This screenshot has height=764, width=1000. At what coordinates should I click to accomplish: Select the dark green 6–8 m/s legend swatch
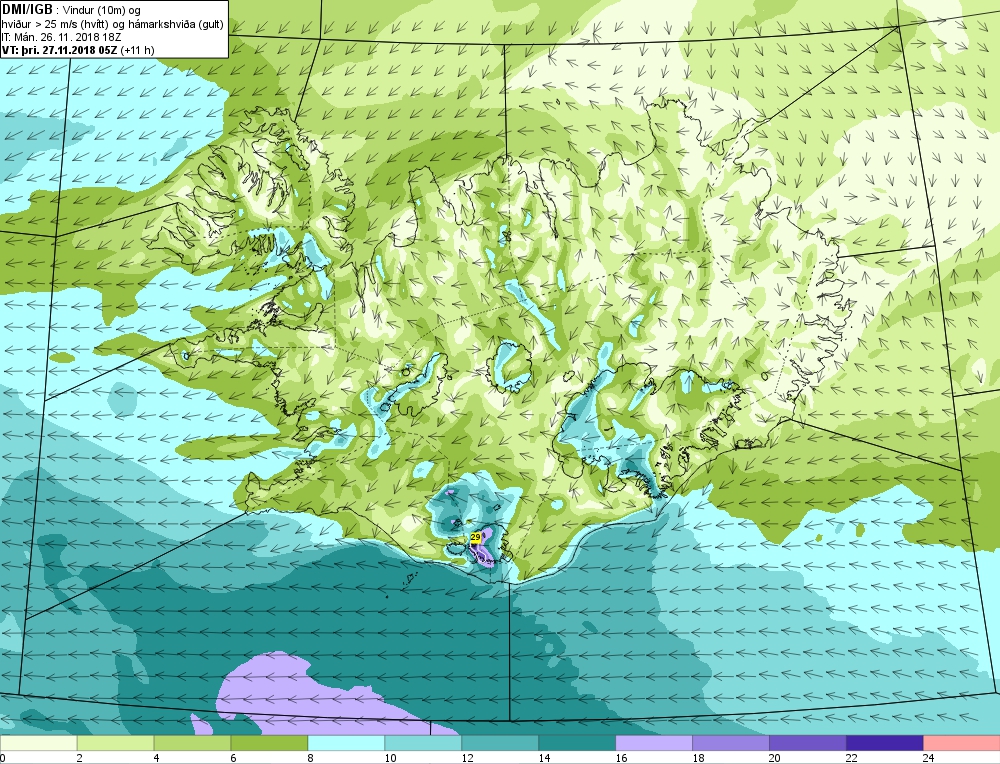click(269, 743)
